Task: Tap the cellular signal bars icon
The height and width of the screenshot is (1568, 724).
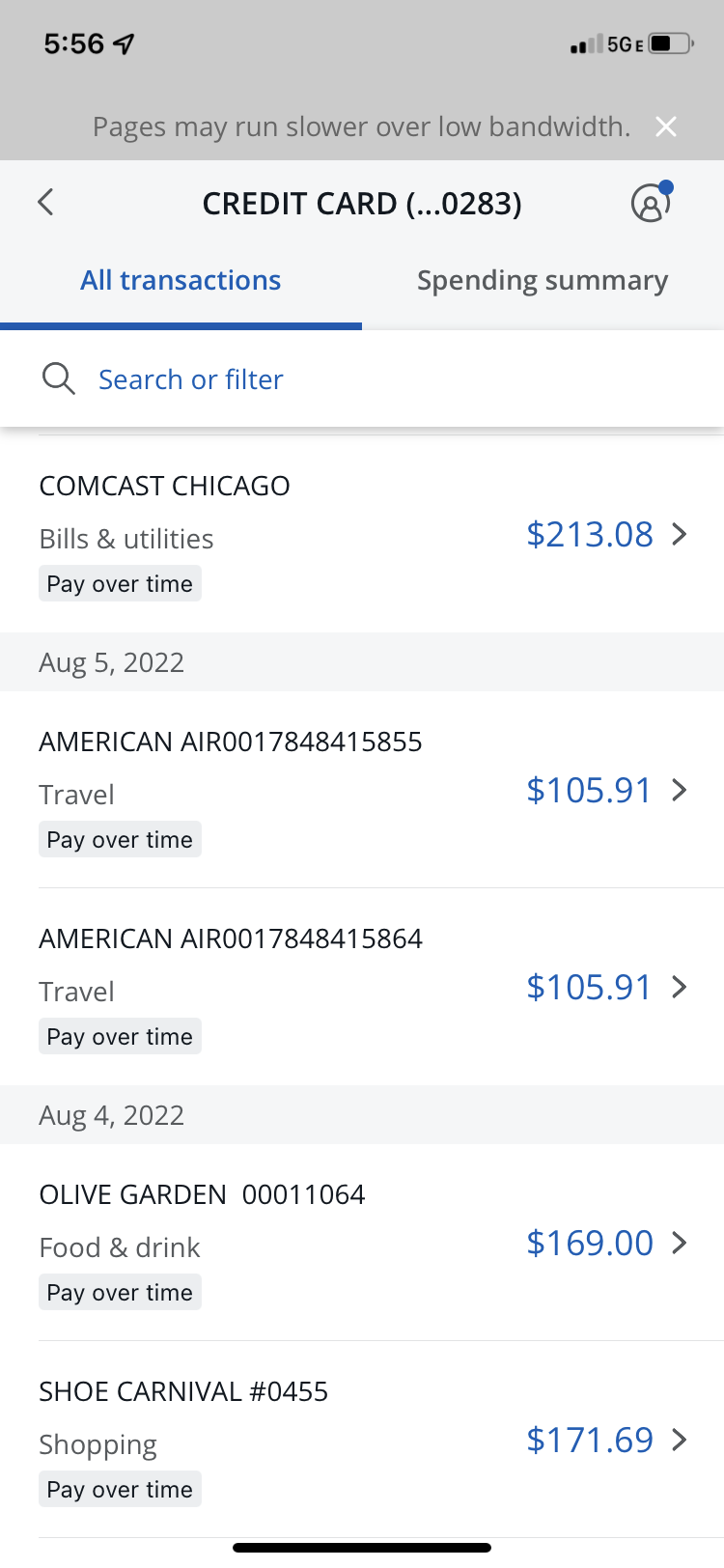Action: tap(586, 44)
